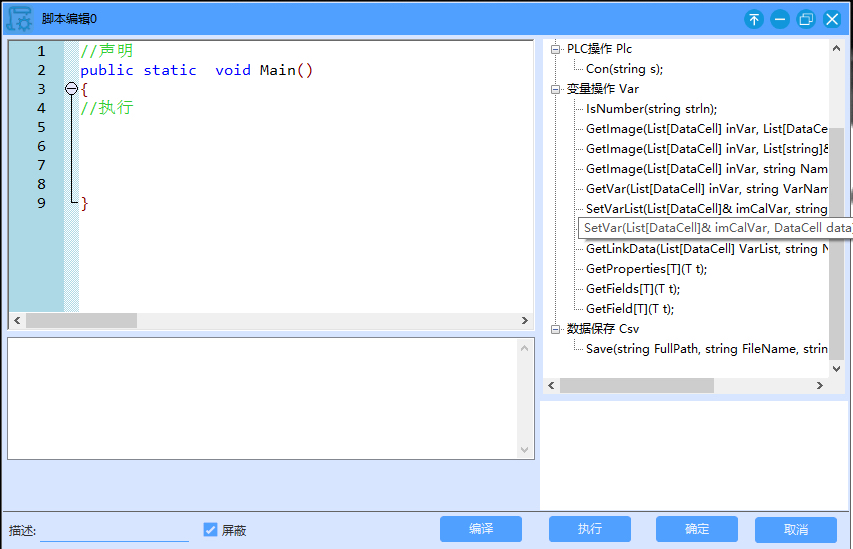Collapse the 数据保存 Csv tree node
Screen dimensions: 853x549
555,329
